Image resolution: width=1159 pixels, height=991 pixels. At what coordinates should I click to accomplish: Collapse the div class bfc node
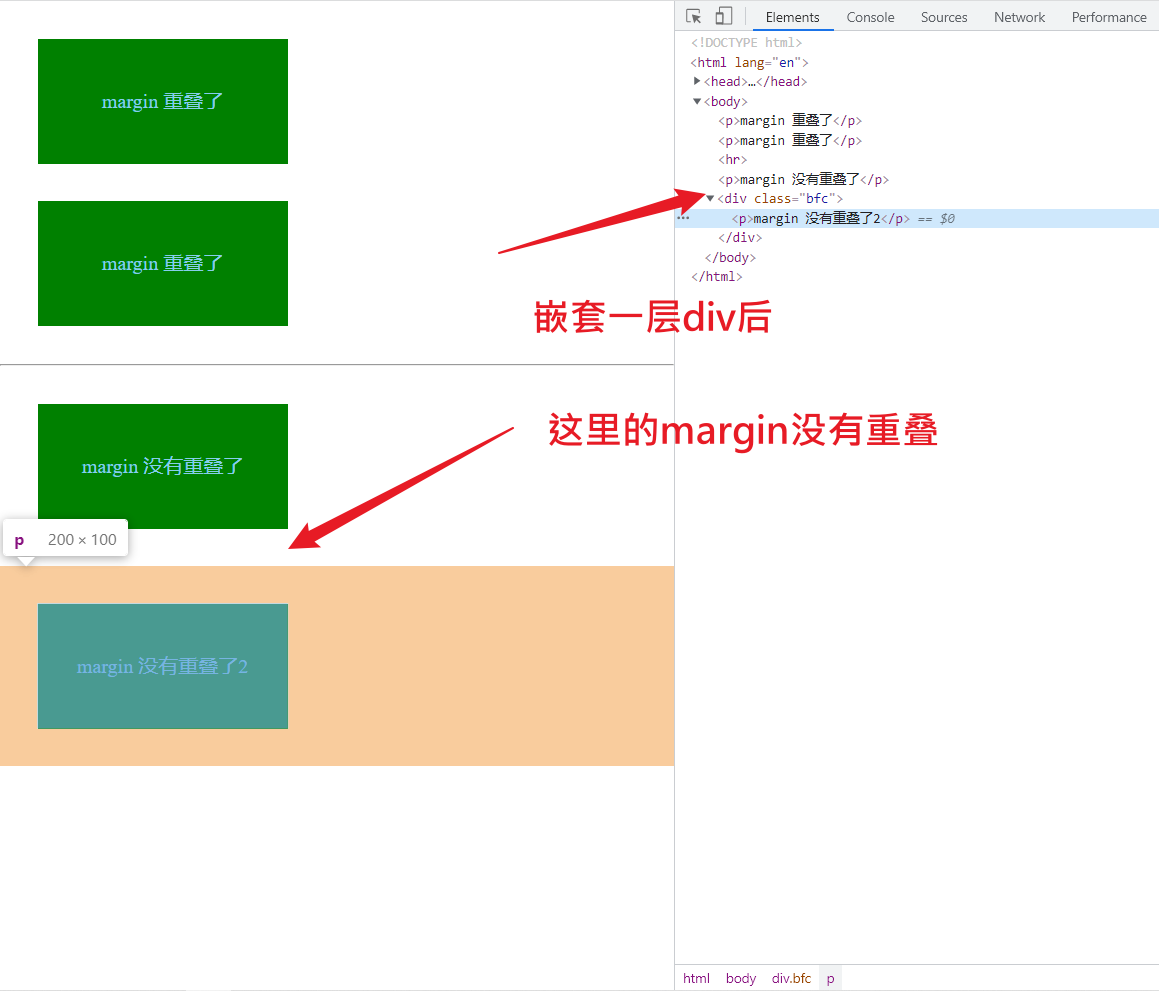click(710, 198)
